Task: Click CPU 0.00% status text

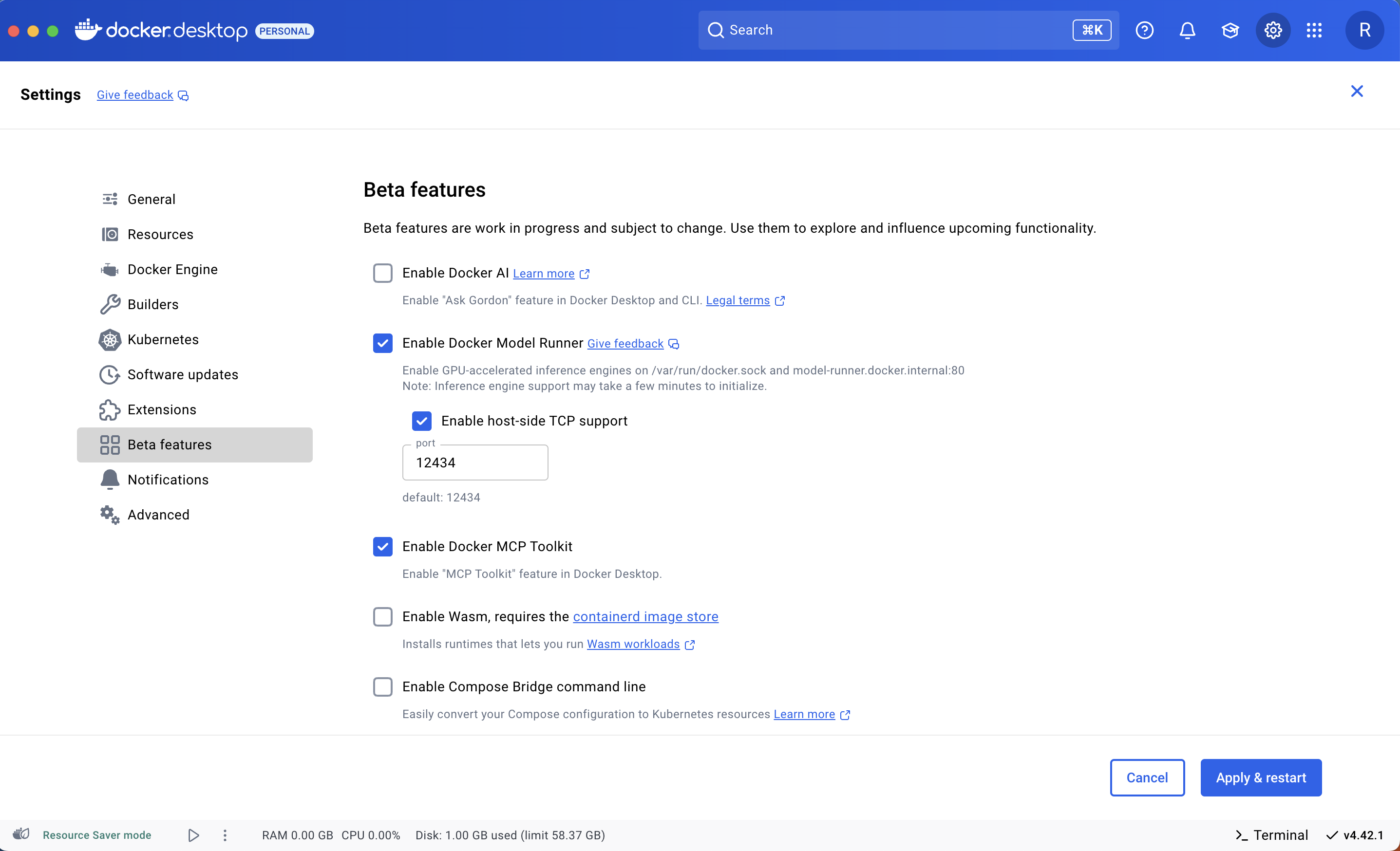Action: (x=370, y=835)
